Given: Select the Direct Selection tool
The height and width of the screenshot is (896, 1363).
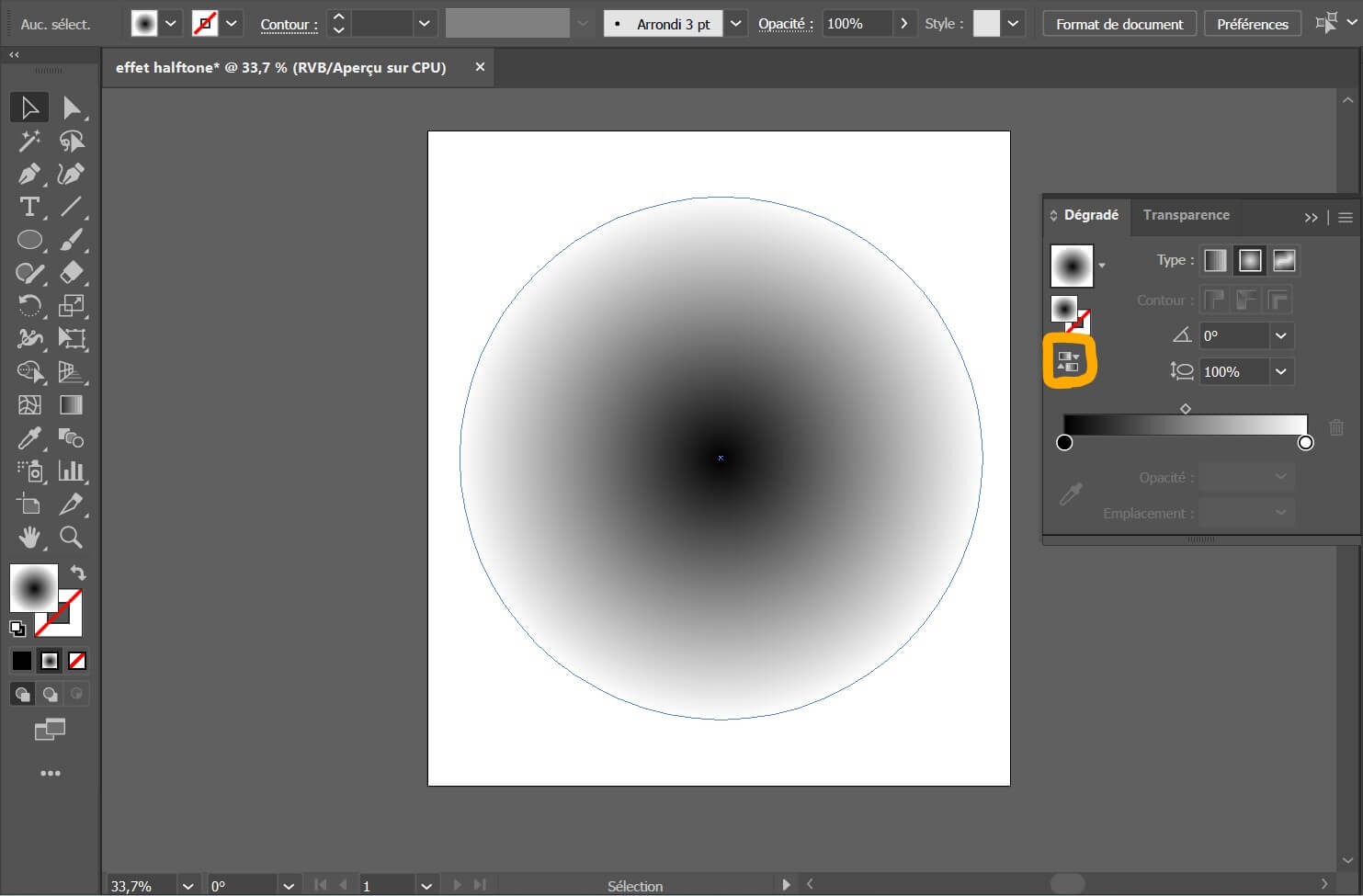Looking at the screenshot, I should point(72,108).
